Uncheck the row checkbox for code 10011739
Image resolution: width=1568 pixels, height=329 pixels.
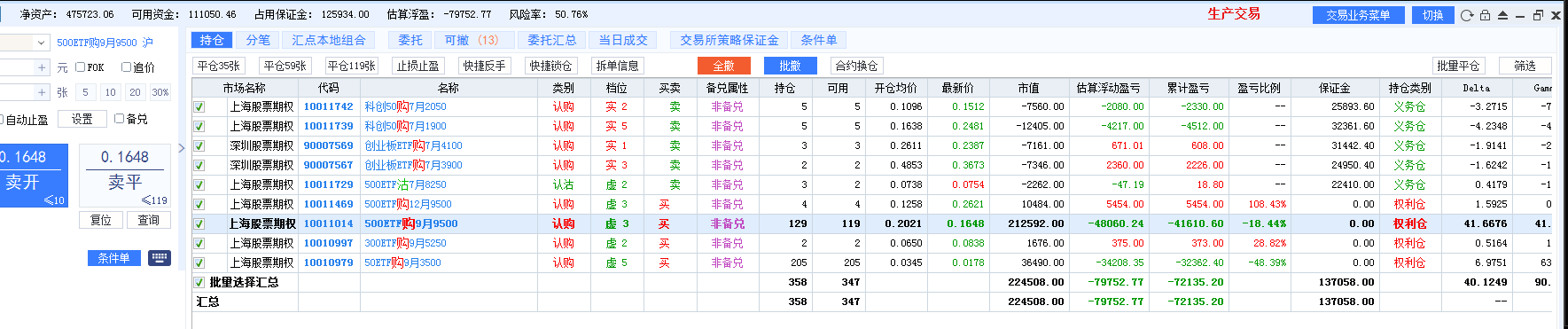click(199, 126)
